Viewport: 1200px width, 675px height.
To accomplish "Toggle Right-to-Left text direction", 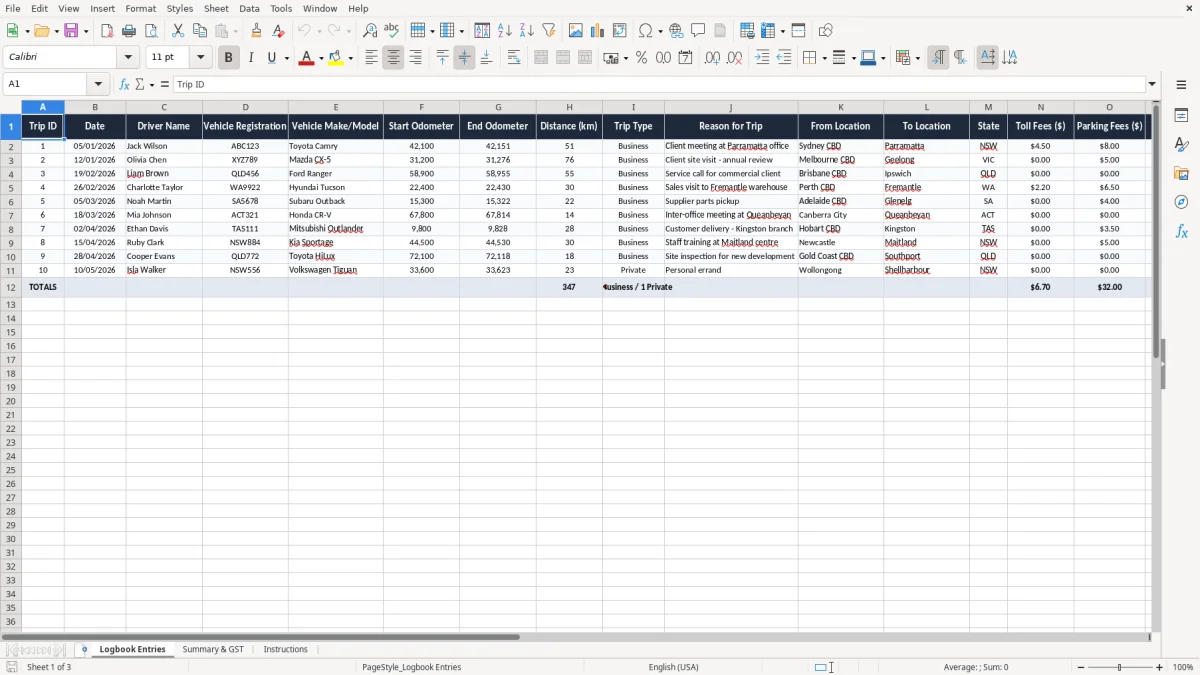I will 960,58.
